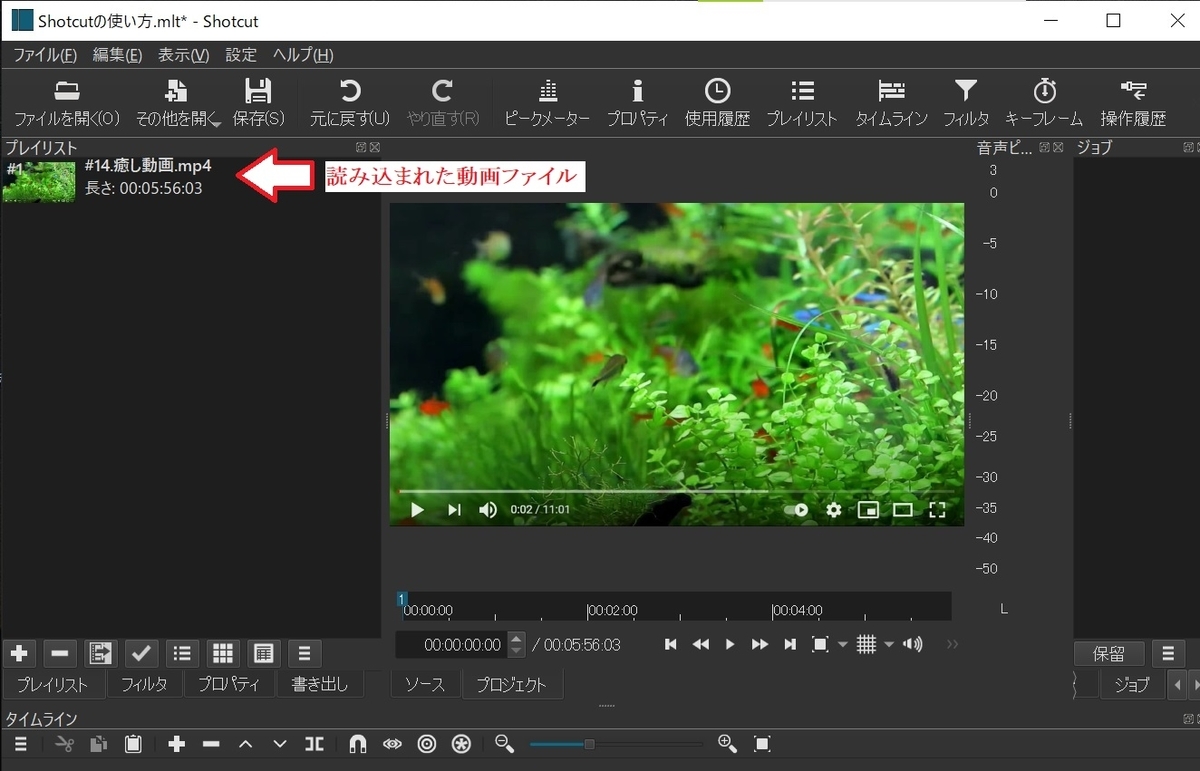Play the clip in Shotcut player
1200x771 pixels.
point(730,644)
